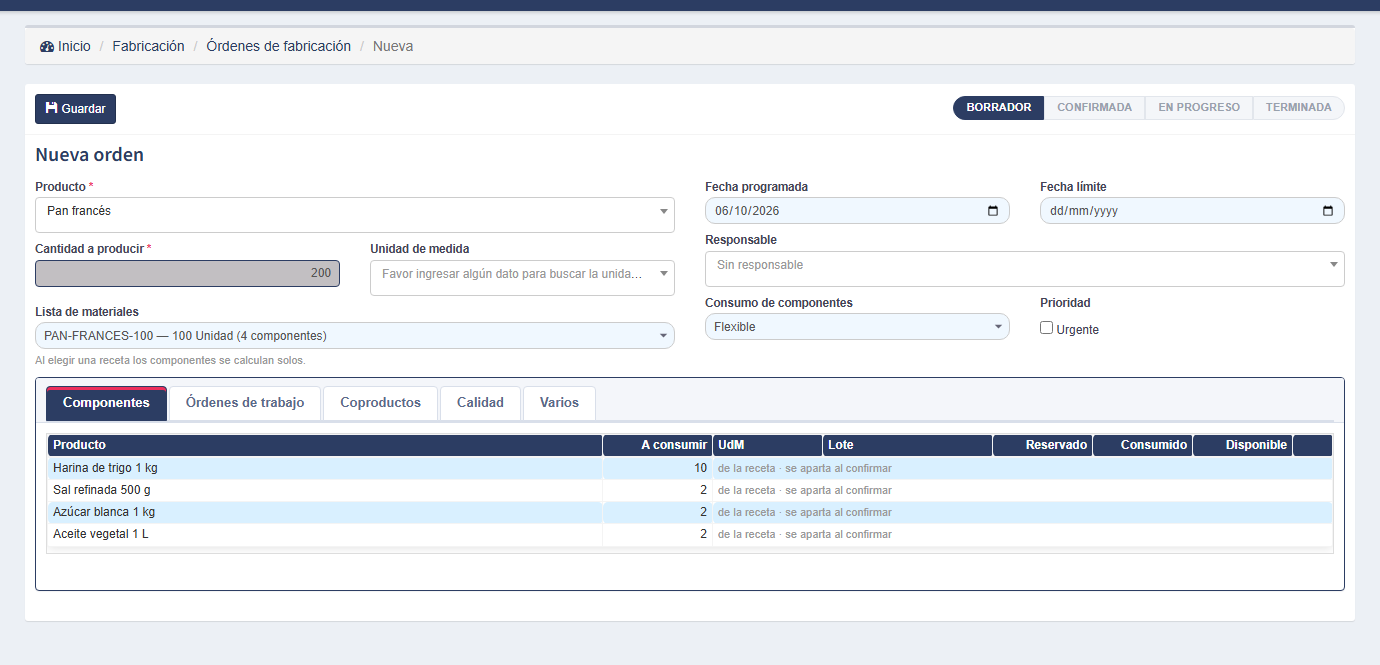Viewport: 1380px width, 665px height.
Task: Click the A consumir value 10 for Harina
Action: pyautogui.click(x=700, y=468)
